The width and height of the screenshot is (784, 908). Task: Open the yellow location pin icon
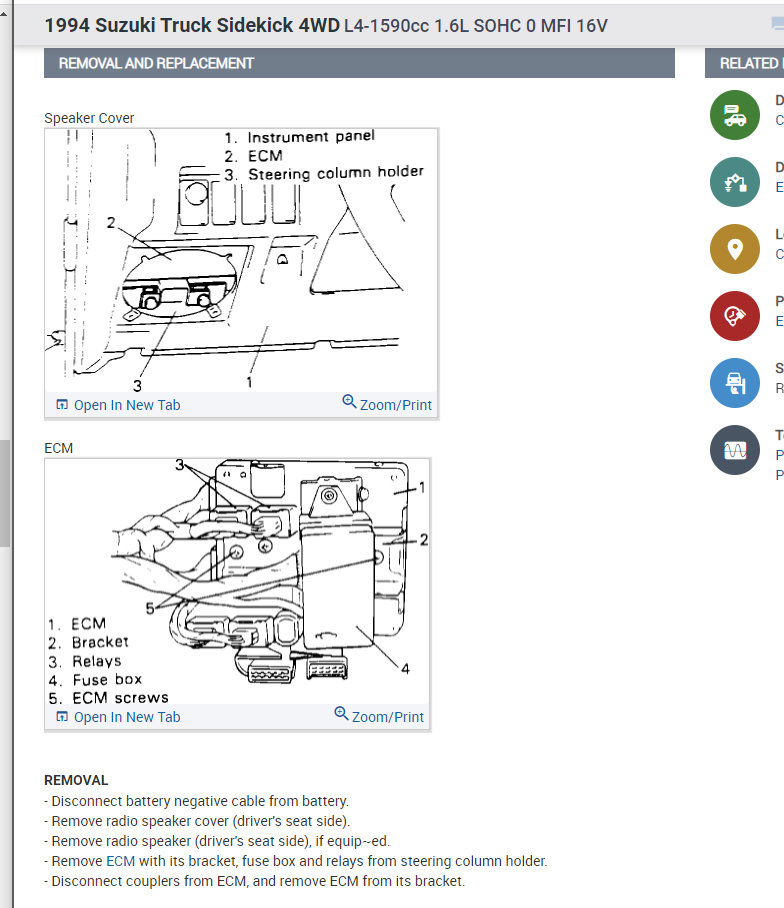pyautogui.click(x=735, y=249)
